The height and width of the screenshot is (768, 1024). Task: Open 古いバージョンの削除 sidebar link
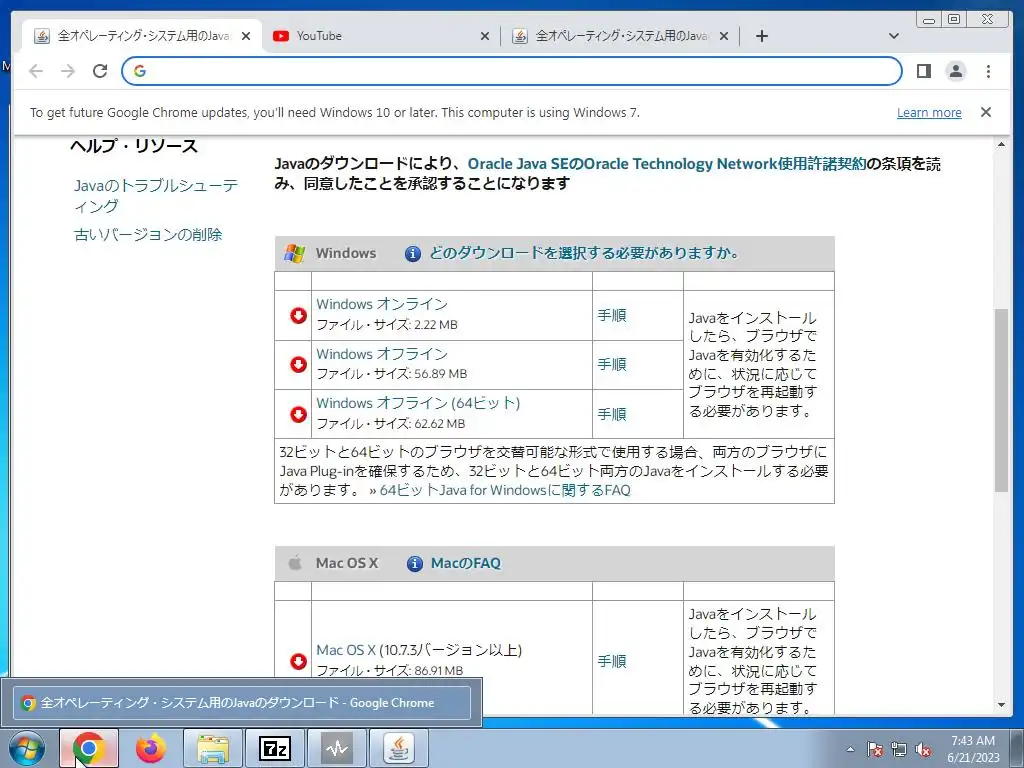point(148,234)
